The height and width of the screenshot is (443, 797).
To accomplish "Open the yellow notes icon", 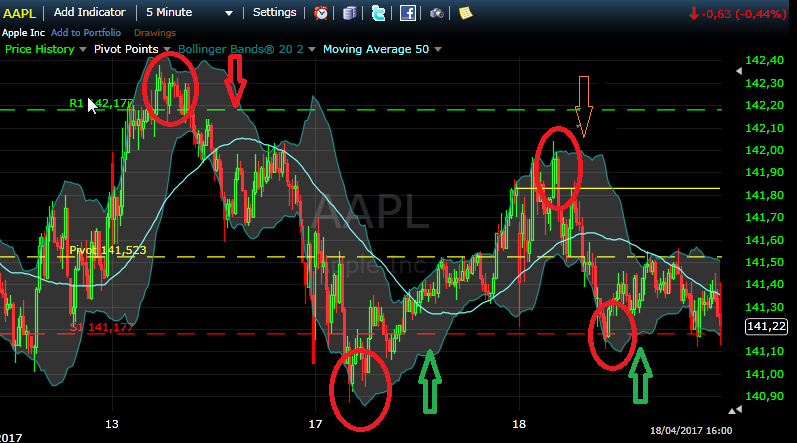I will [x=466, y=13].
